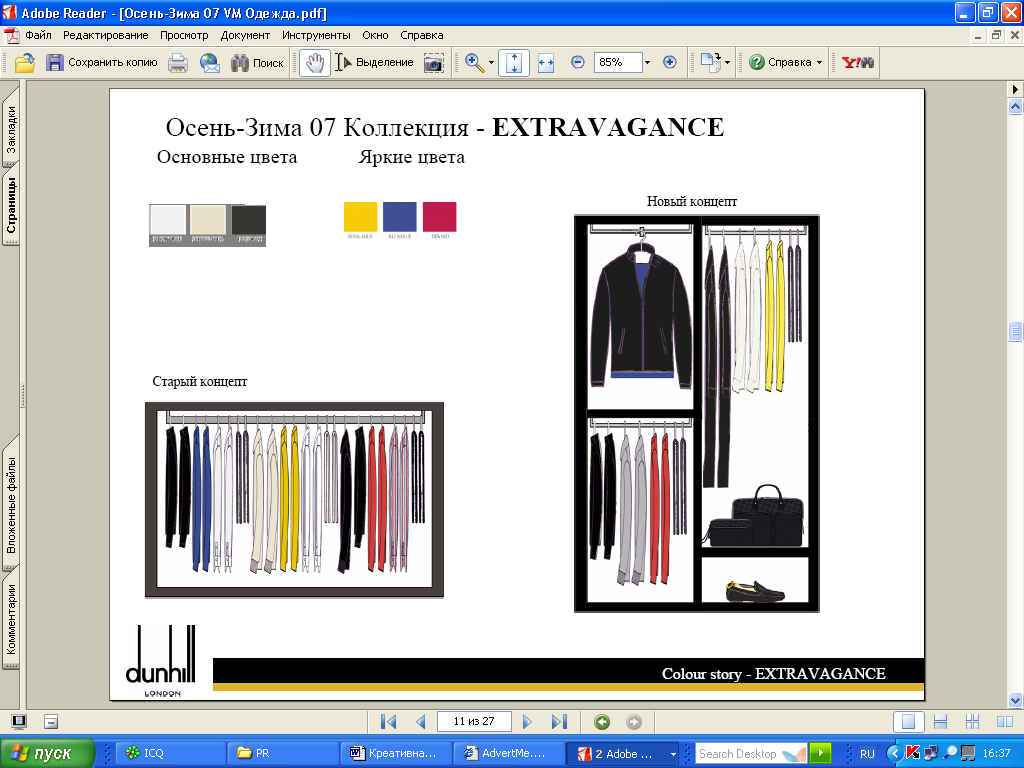Go to last page button
Viewport: 1024px width, 768px height.
tap(559, 722)
